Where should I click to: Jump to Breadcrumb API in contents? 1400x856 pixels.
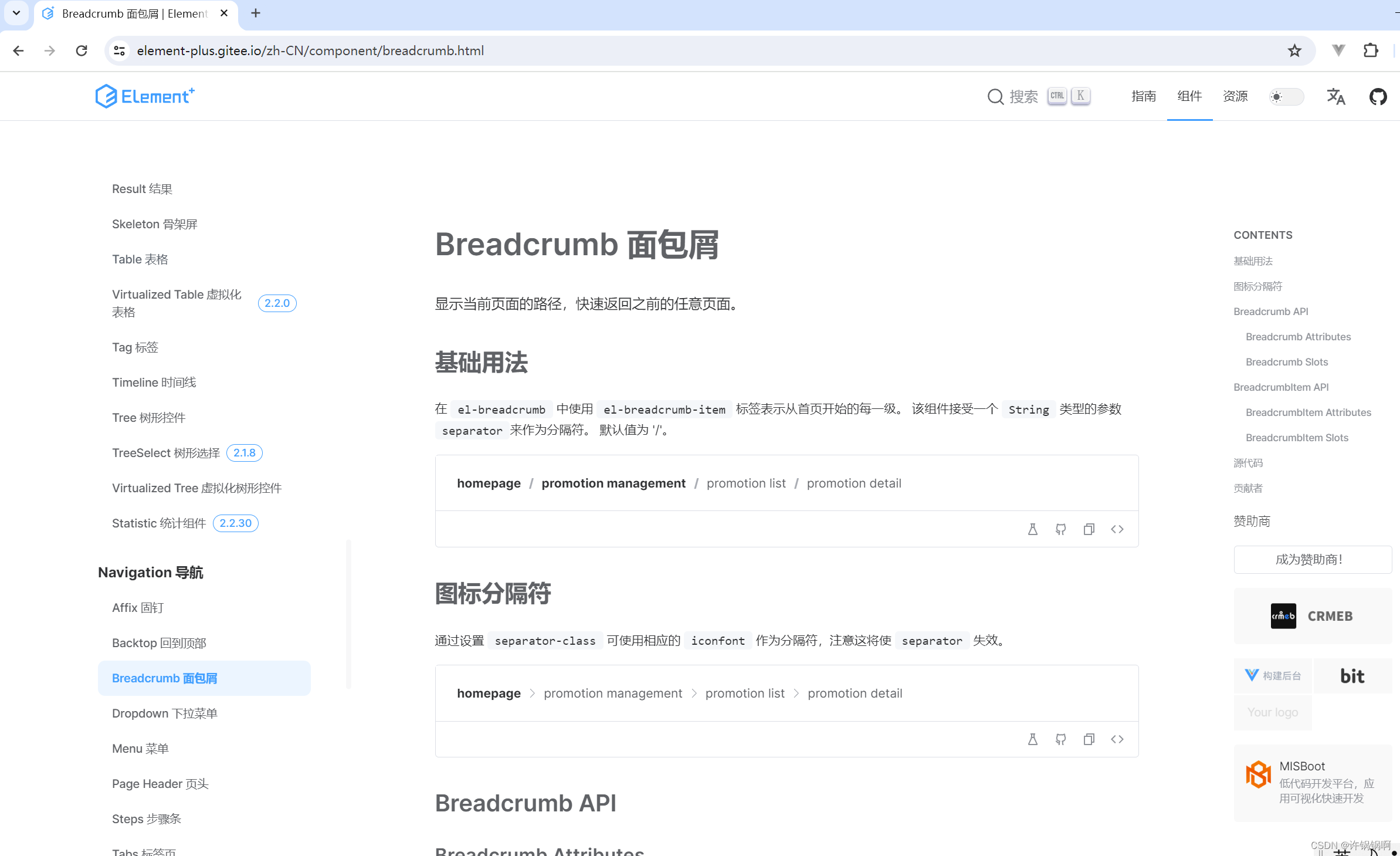click(1270, 312)
